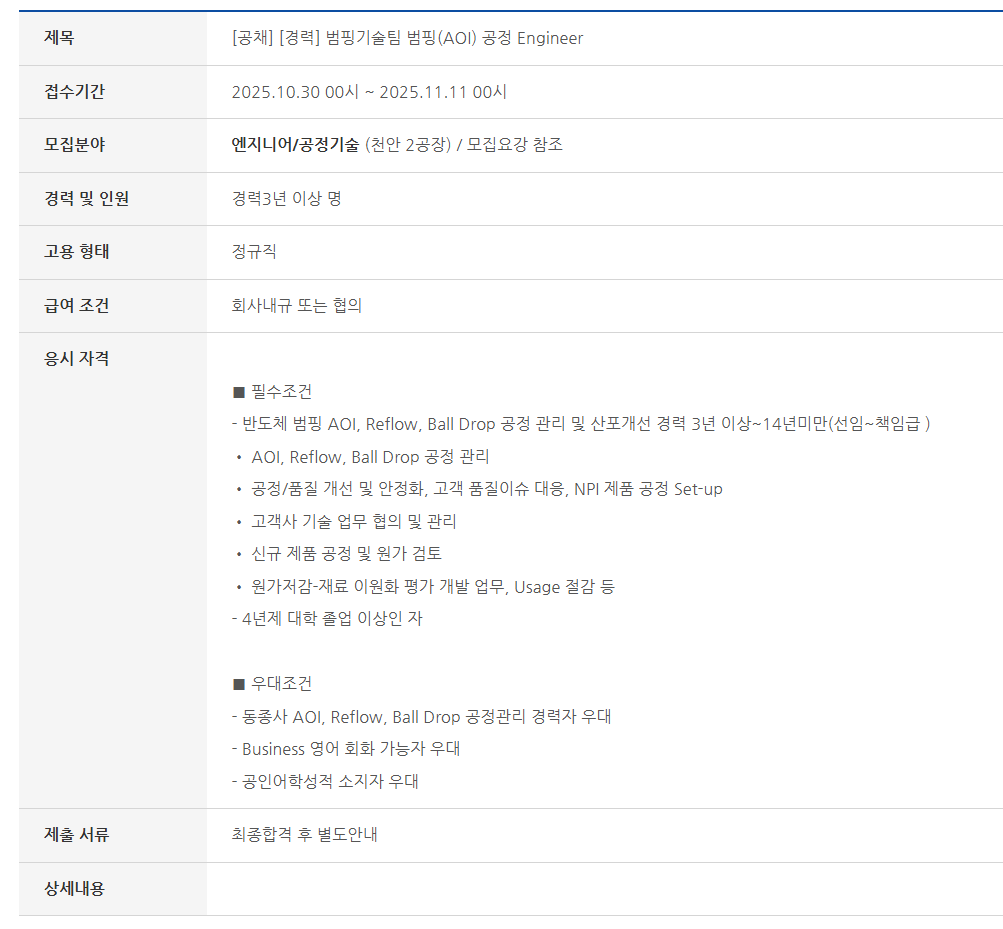Click the ■ 우대조건 heading
The image size is (1003, 929).
pos(272,684)
